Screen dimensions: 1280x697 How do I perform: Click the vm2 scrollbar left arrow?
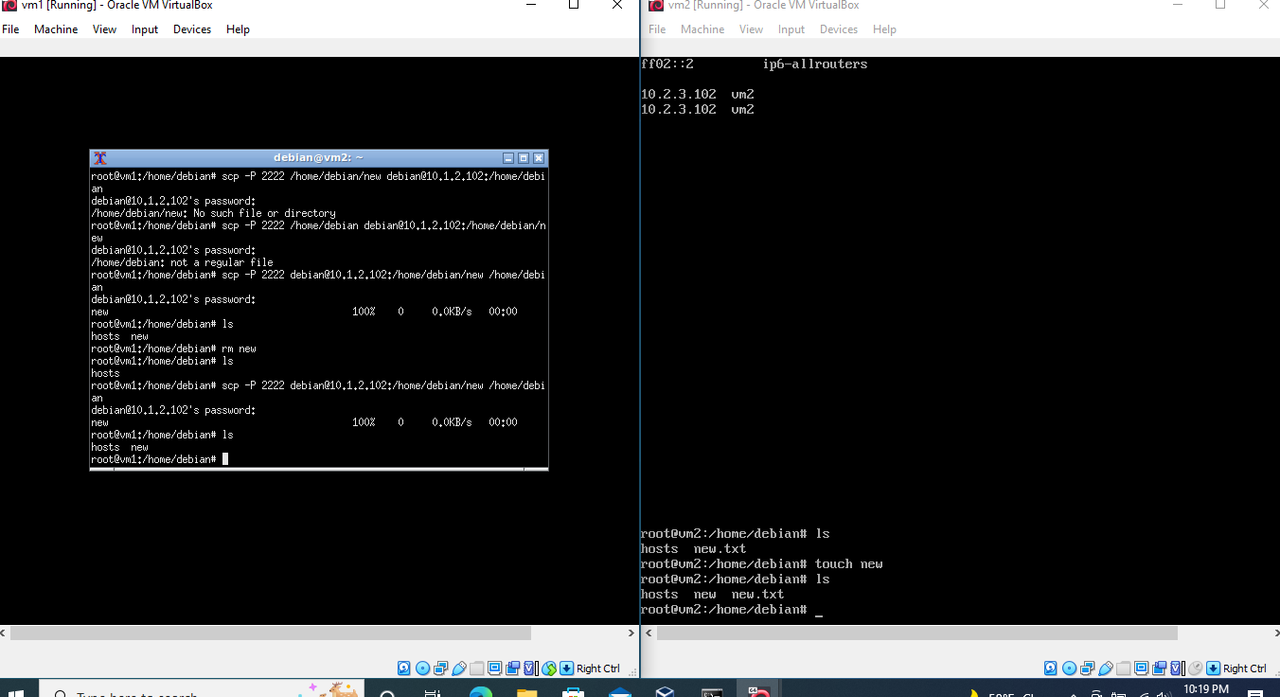tap(650, 633)
